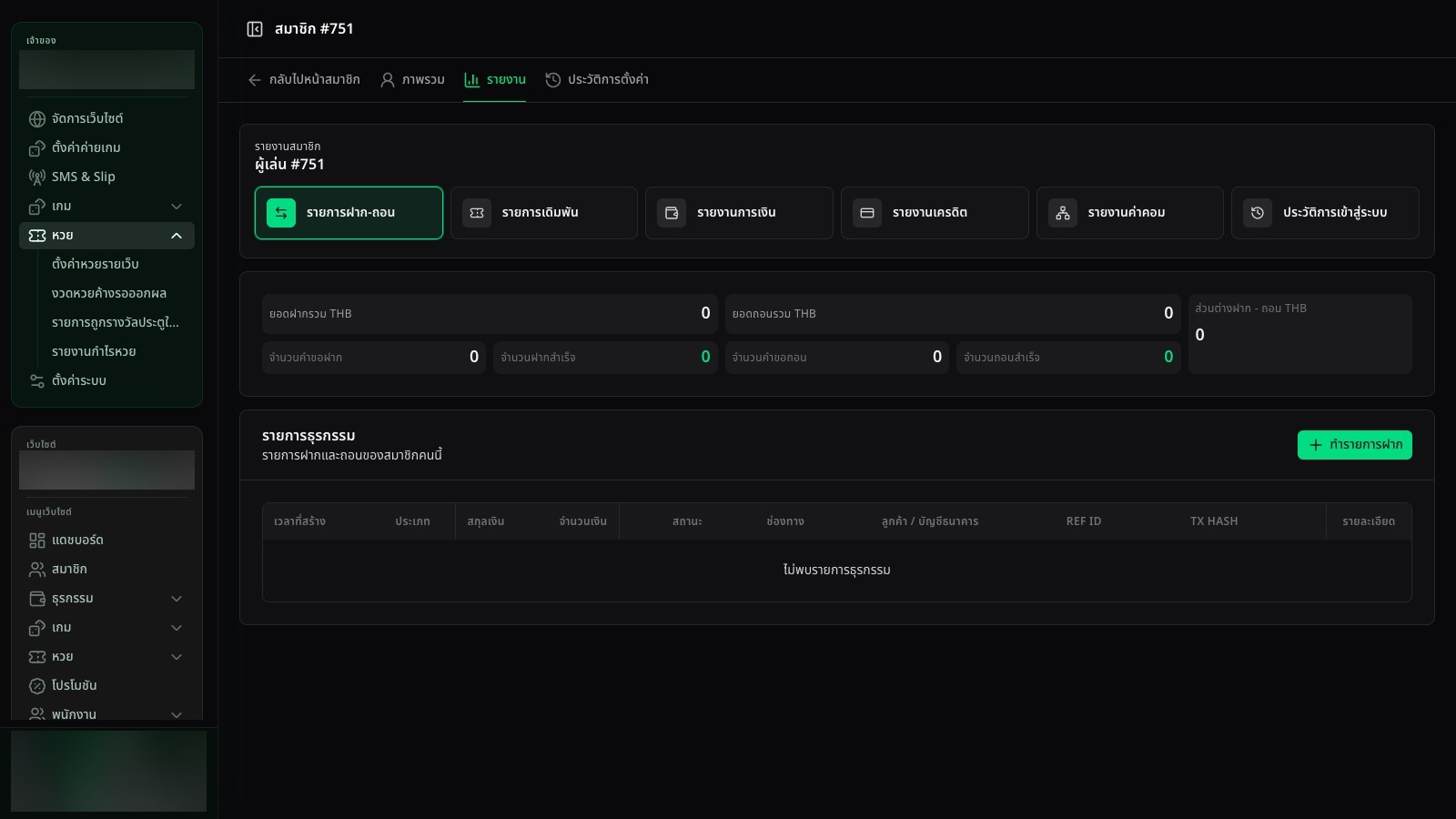Click the รายงานค่าคอม network icon
This screenshot has height=819, width=1456.
click(x=1063, y=213)
